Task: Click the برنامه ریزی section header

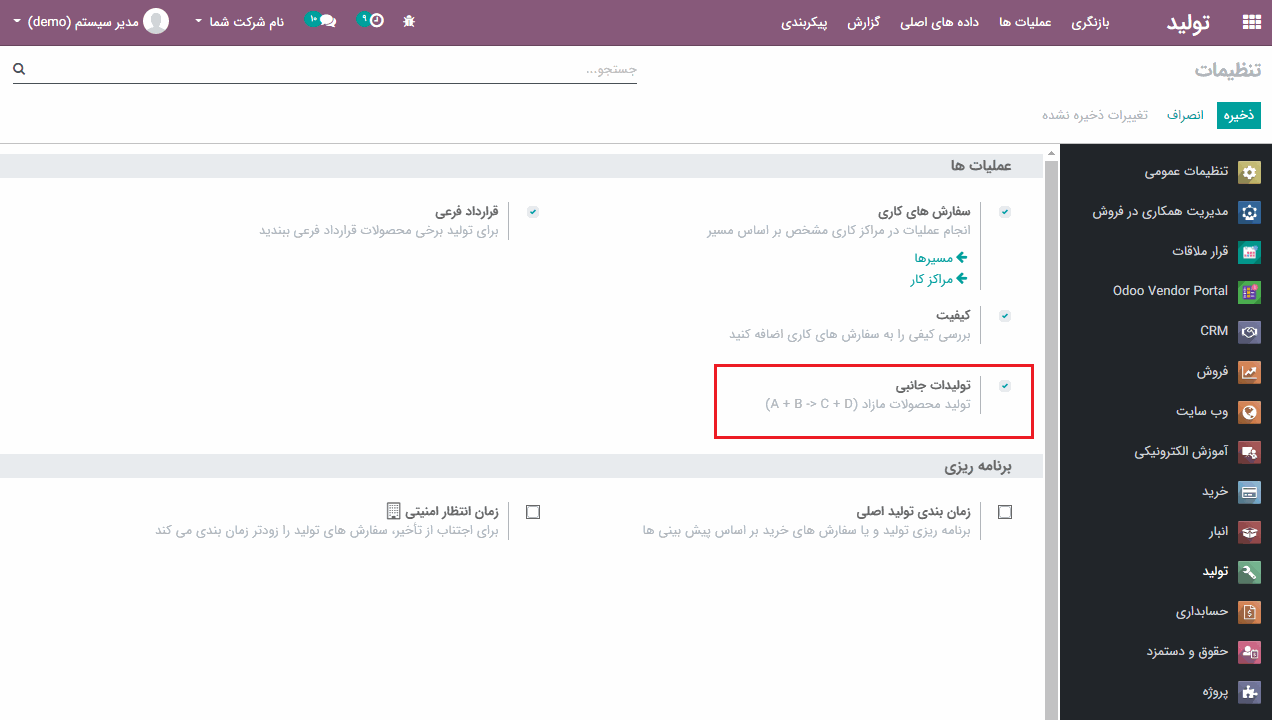Action: click(979, 466)
